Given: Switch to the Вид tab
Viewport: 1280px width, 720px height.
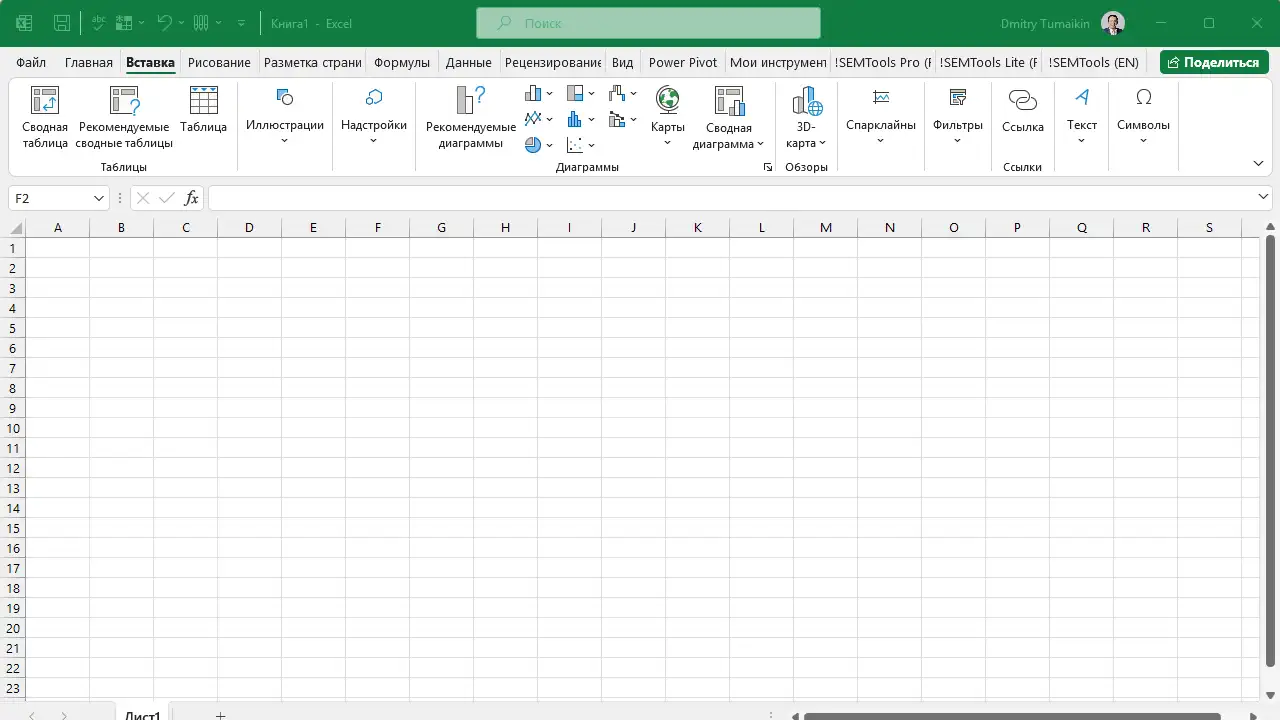Looking at the screenshot, I should click(623, 62).
